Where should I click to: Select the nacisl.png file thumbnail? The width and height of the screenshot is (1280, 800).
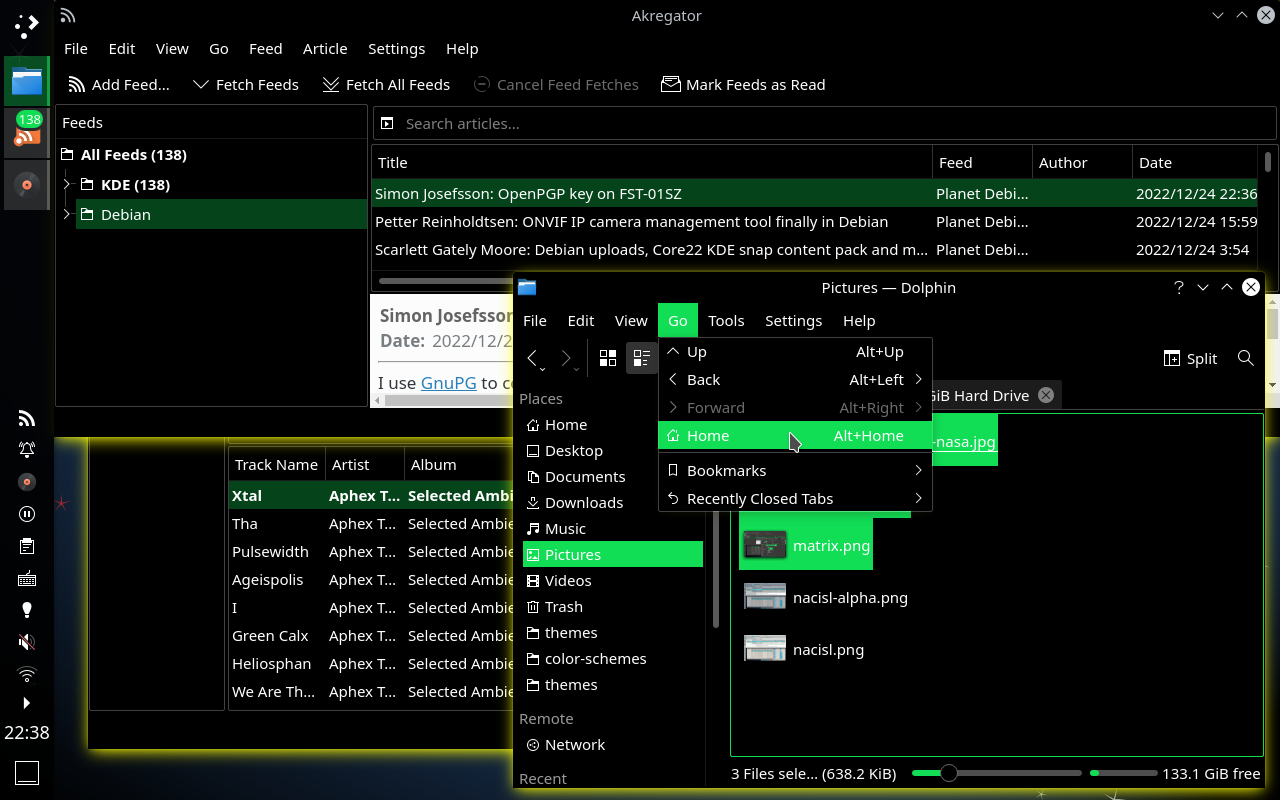pyautogui.click(x=765, y=649)
